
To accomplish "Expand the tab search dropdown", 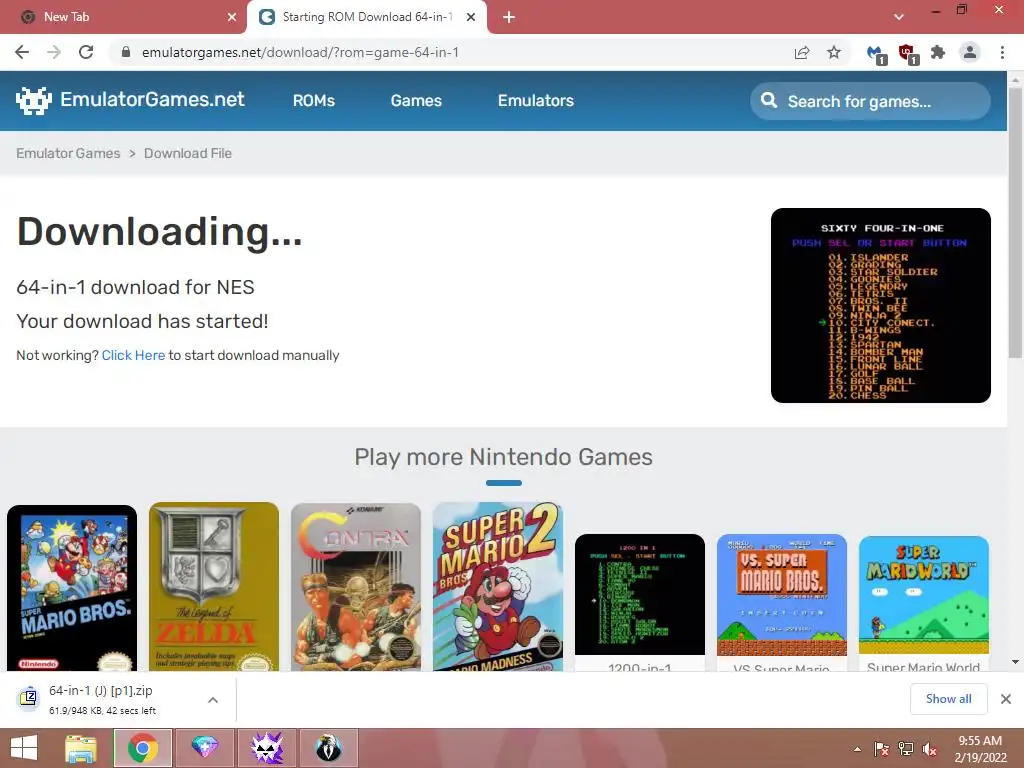I will [x=899, y=17].
